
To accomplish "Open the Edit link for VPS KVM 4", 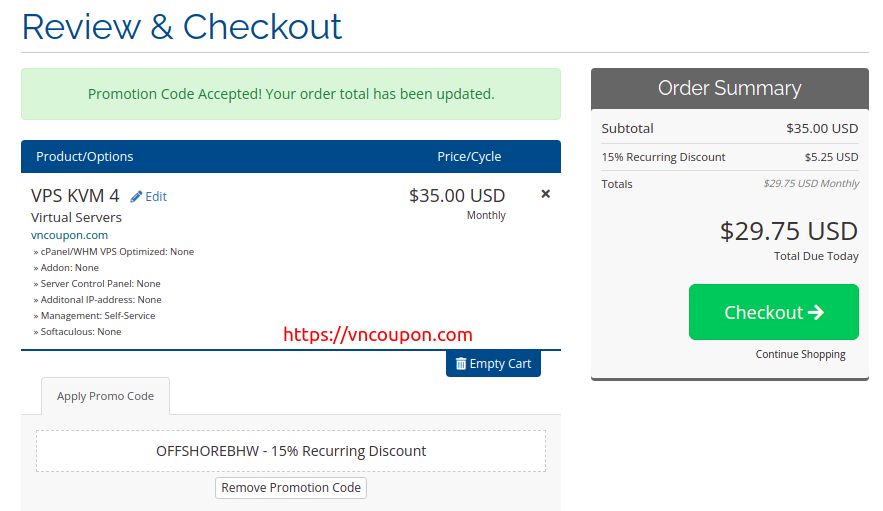I will (156, 197).
